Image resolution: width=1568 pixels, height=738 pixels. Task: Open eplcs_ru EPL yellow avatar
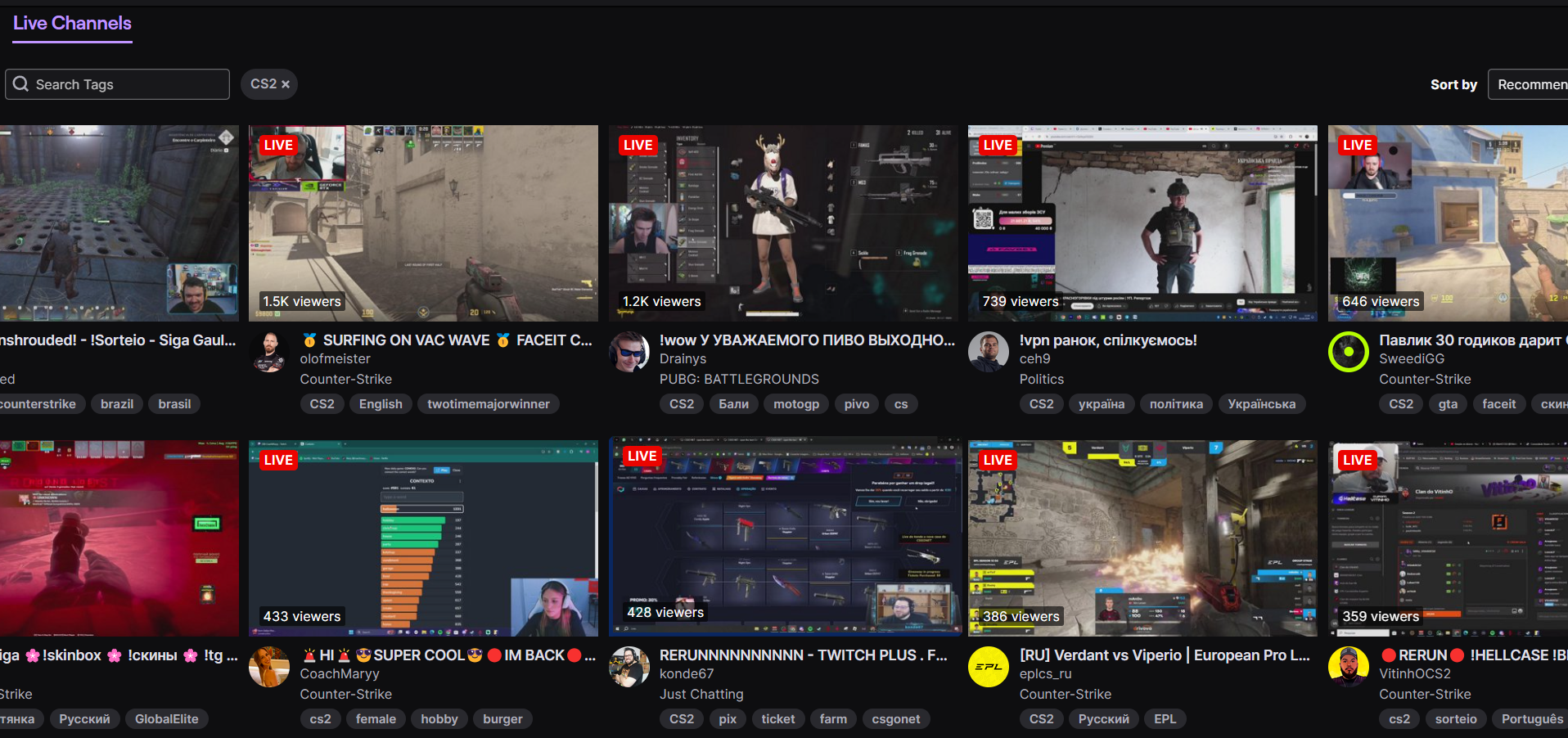[x=989, y=667]
